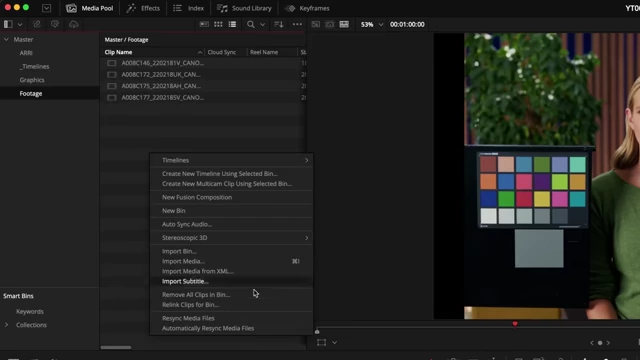Select the third viewer layout icon

[344, 24]
